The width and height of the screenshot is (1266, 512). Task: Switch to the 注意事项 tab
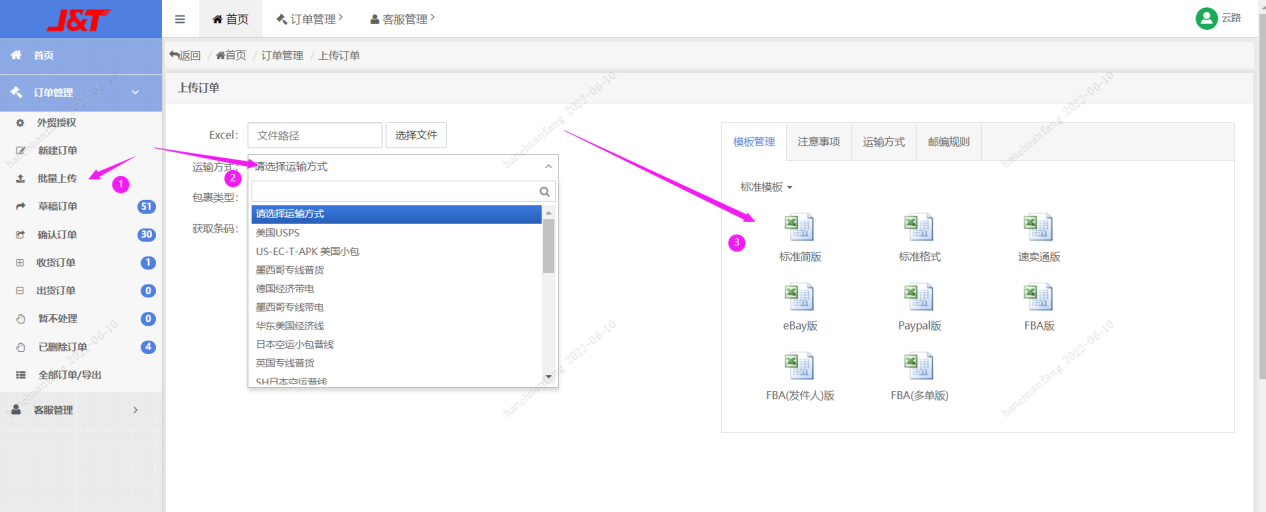tap(819, 142)
